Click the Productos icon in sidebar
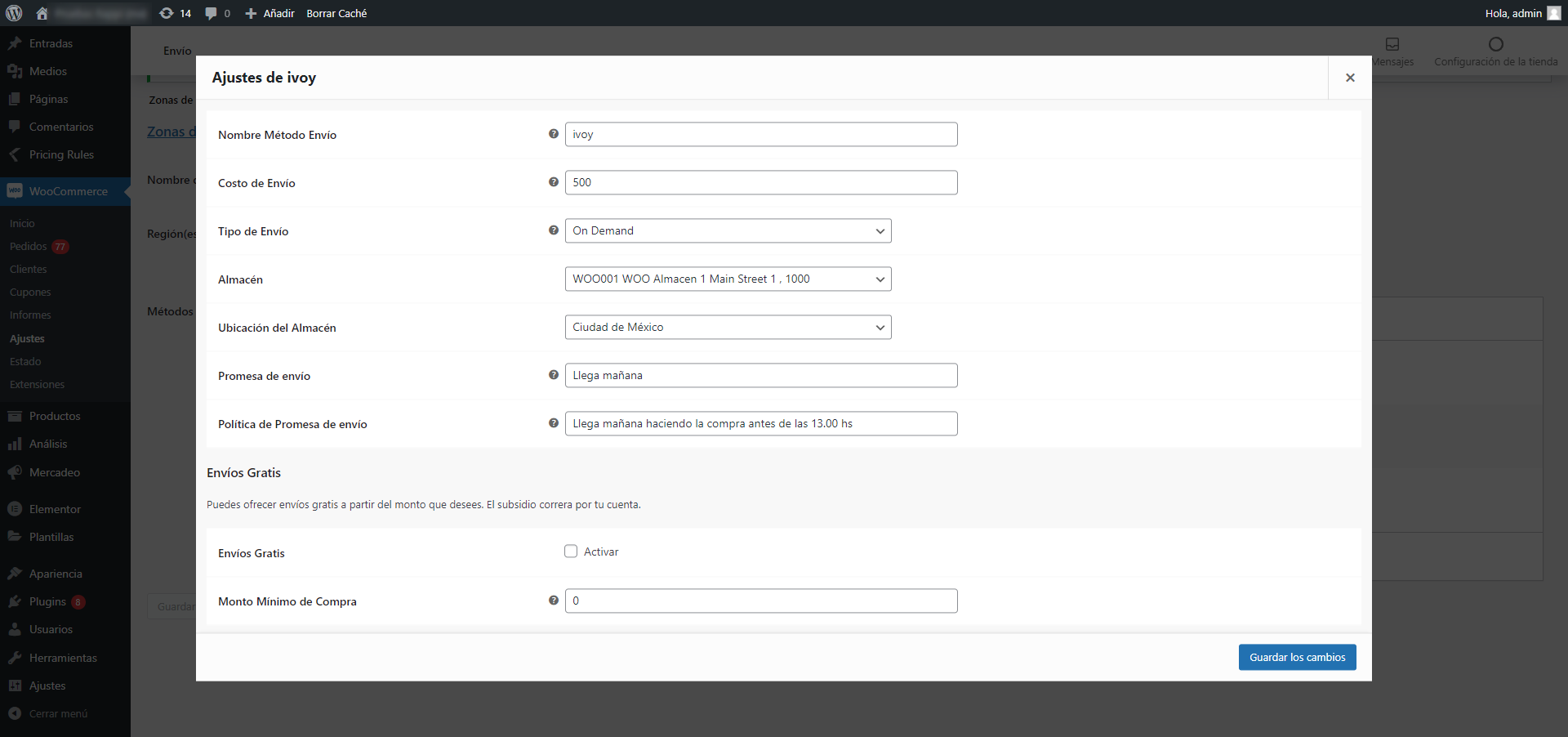 15,416
